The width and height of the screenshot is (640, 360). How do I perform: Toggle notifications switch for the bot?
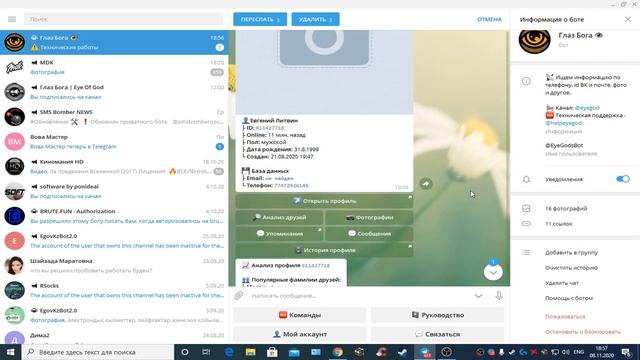(623, 179)
